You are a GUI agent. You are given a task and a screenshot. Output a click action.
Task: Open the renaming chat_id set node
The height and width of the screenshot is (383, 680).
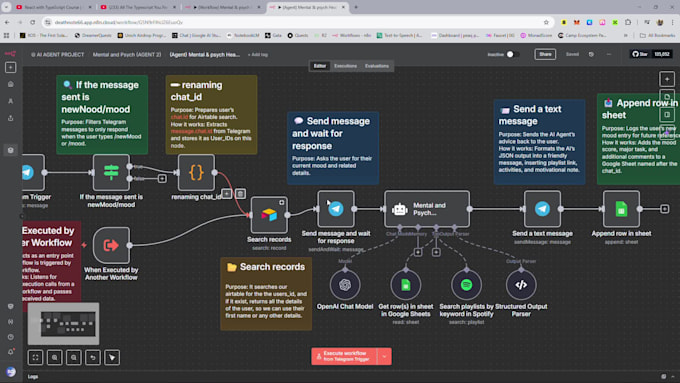[196, 172]
